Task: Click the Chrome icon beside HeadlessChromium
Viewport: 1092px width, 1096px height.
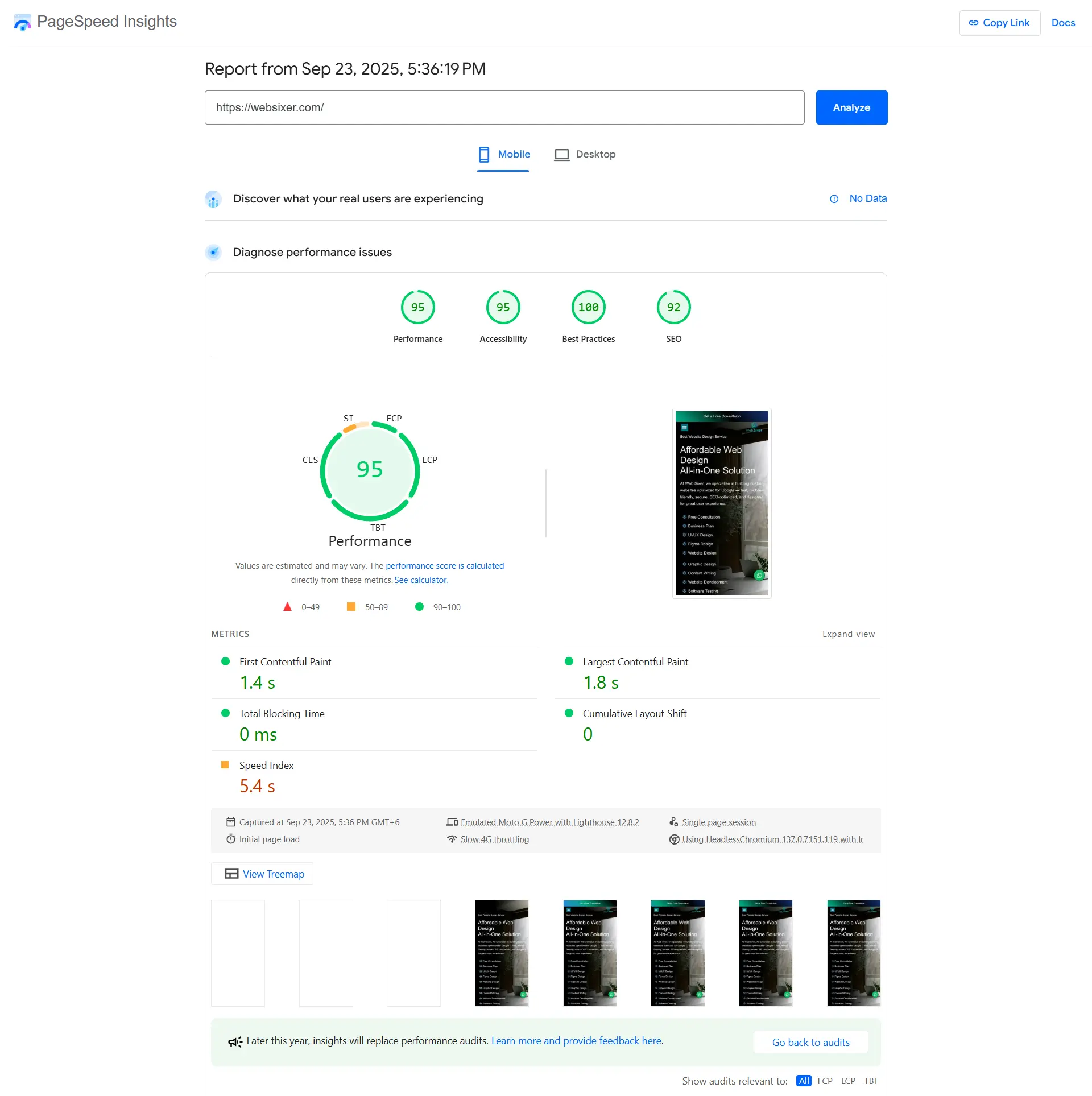Action: [674, 839]
